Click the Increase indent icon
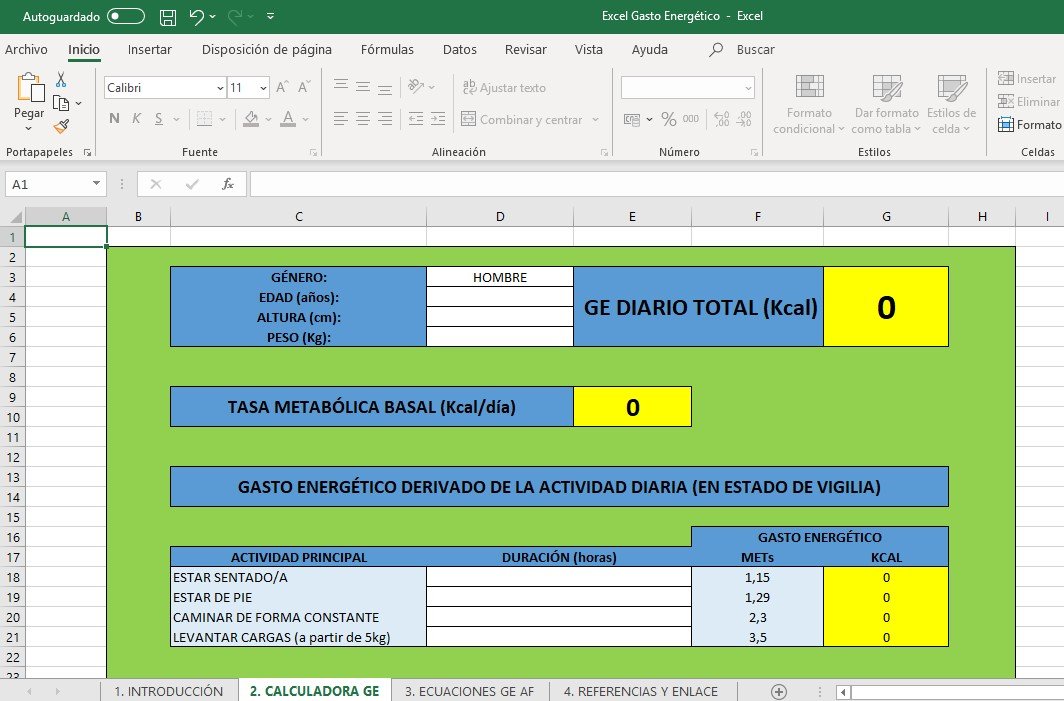 (438, 119)
